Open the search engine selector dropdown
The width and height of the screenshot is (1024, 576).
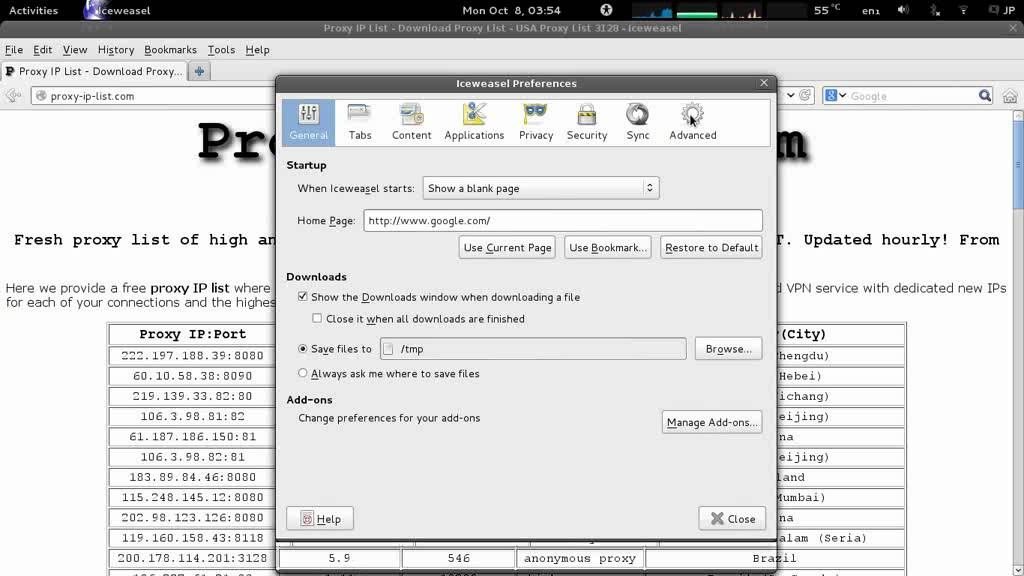pyautogui.click(x=836, y=96)
